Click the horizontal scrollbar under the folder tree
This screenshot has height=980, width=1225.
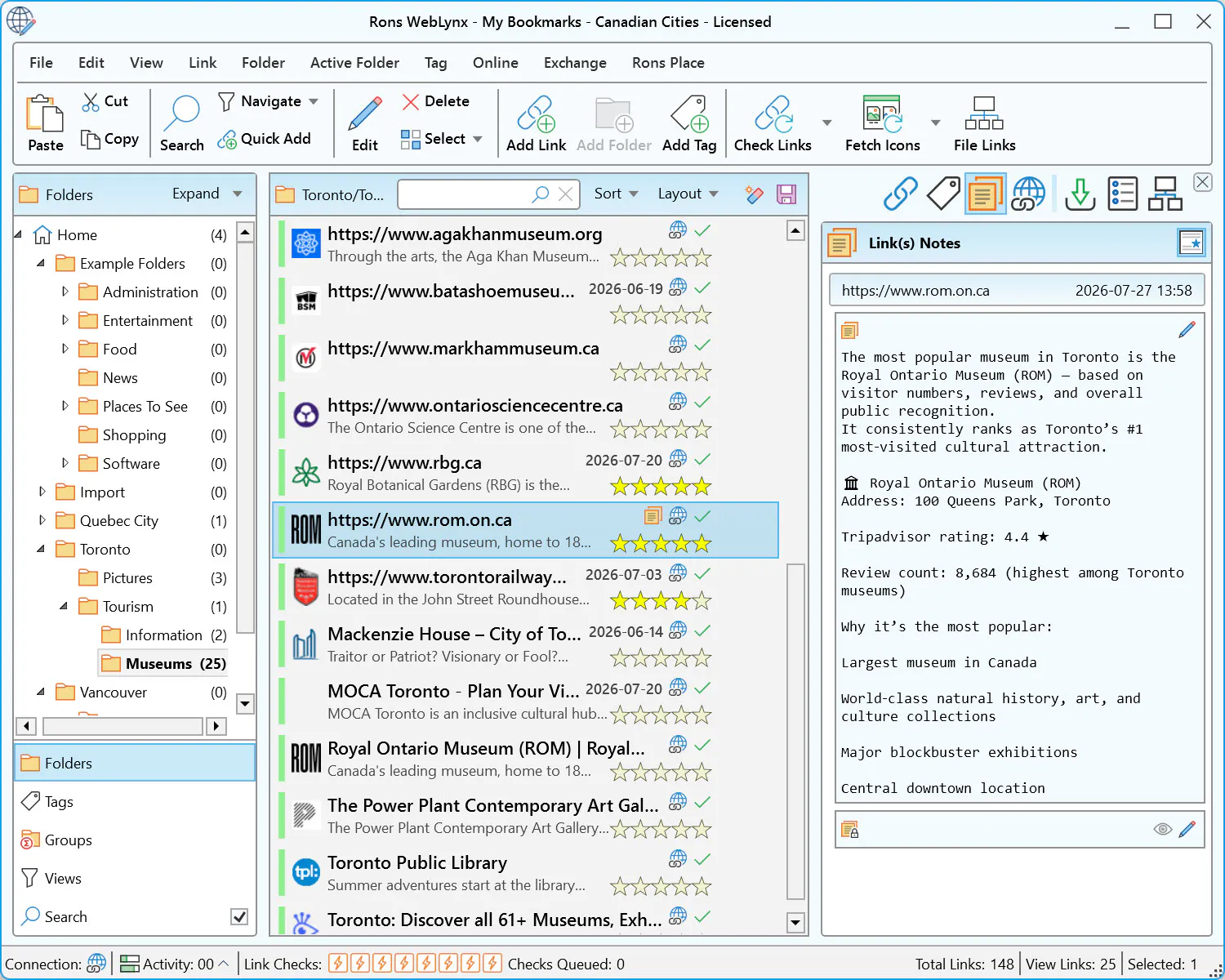(x=122, y=726)
